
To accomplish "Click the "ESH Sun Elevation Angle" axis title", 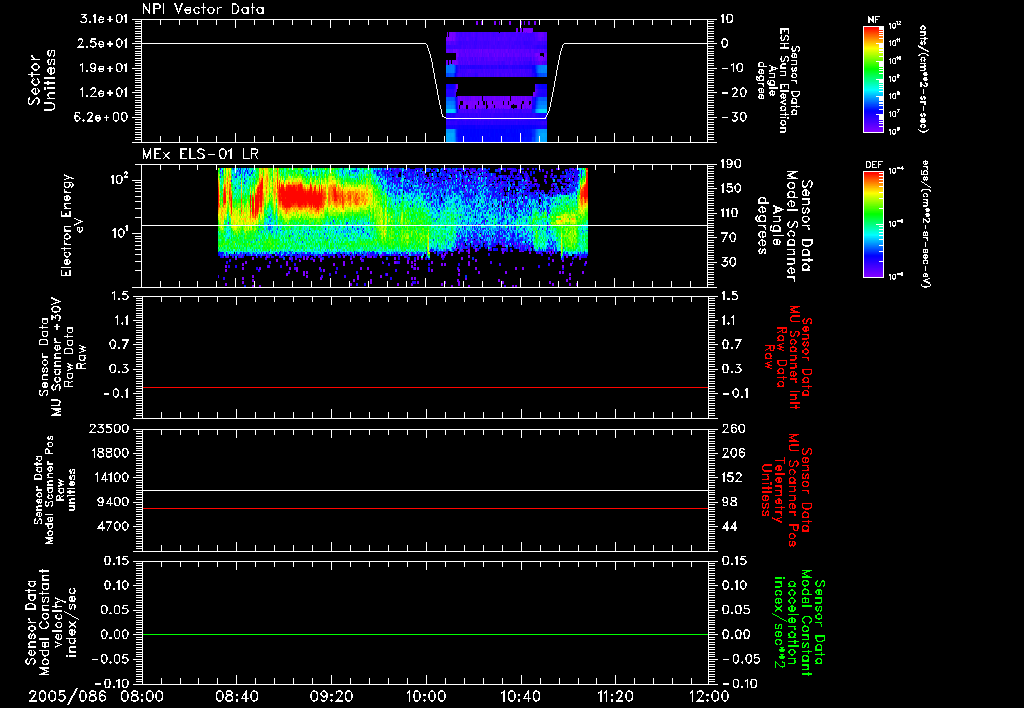I will 777,80.
